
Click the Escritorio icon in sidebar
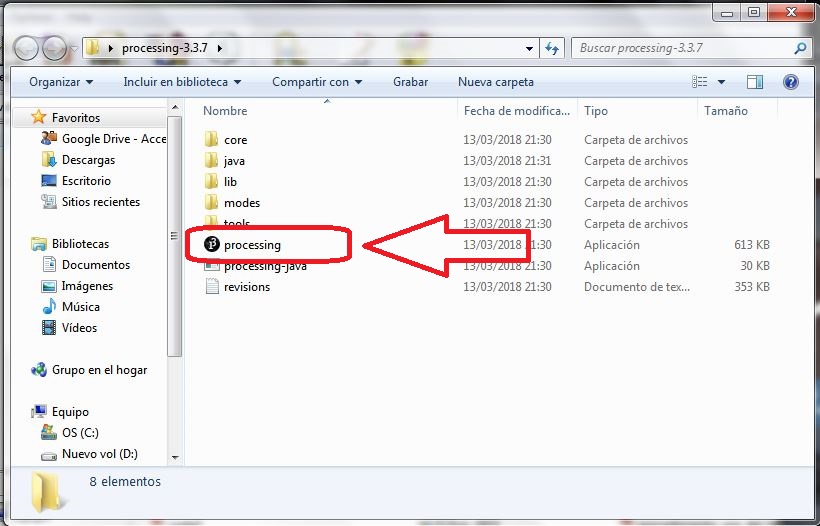click(49, 180)
